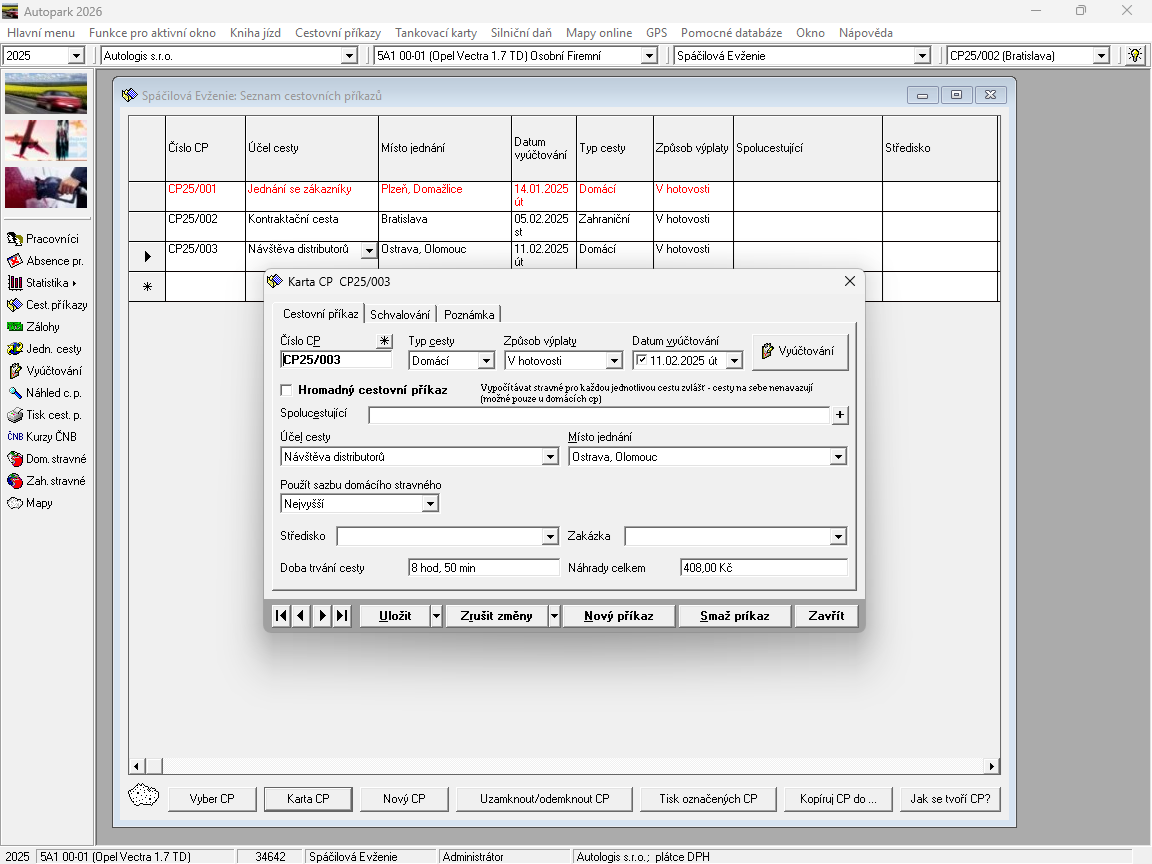Uncheck the Datum vyúčtování date checkbox
Viewport: 1152px width, 864px height.
tap(641, 360)
